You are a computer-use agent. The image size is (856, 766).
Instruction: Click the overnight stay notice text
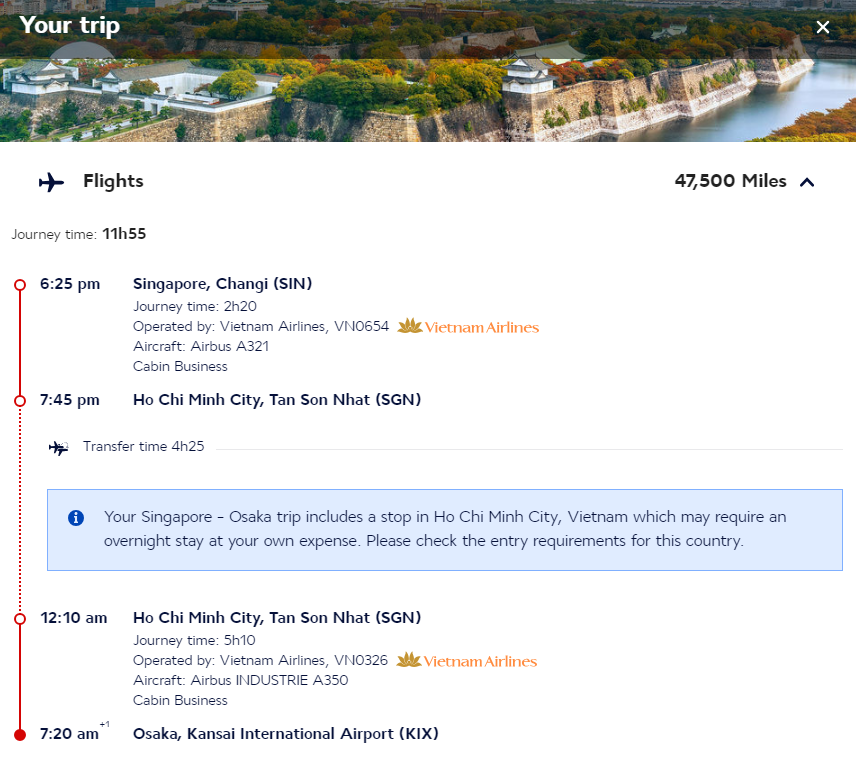[445, 529]
